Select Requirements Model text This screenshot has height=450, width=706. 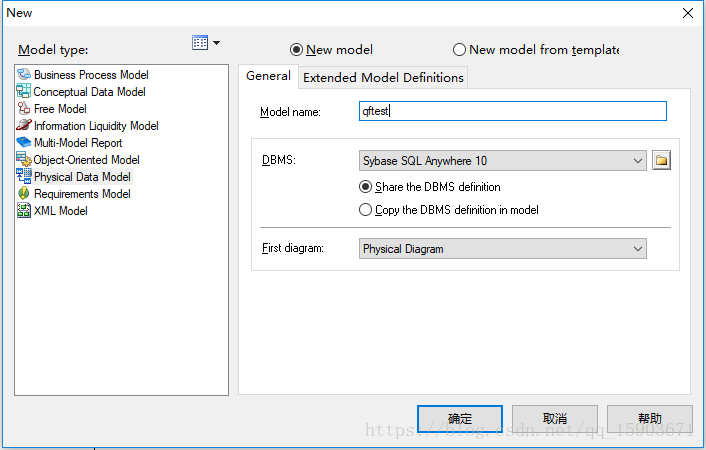coord(82,194)
